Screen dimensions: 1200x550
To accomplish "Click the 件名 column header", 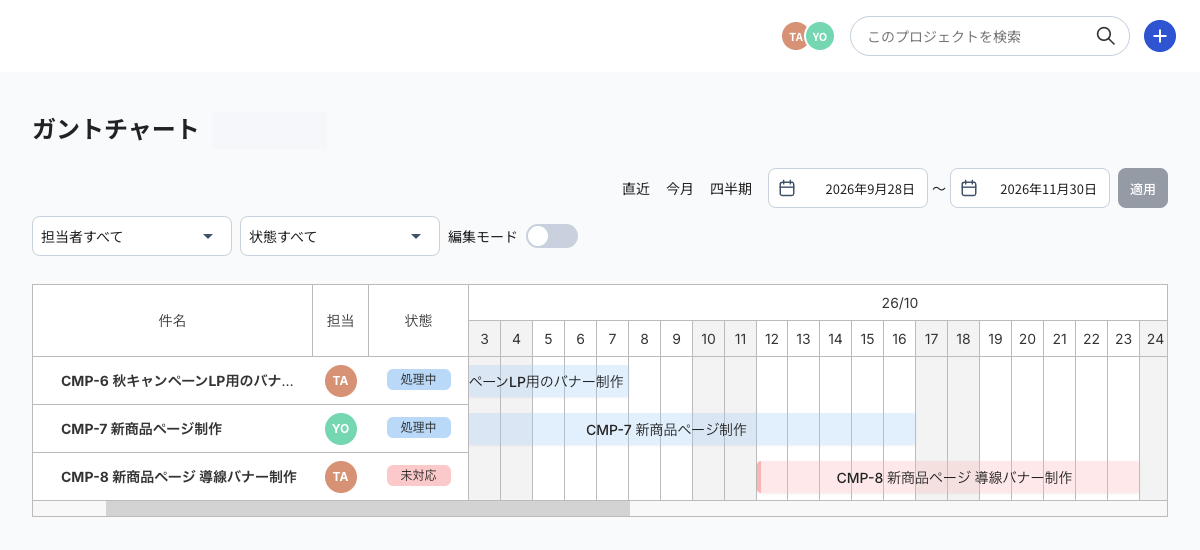I will tap(173, 321).
